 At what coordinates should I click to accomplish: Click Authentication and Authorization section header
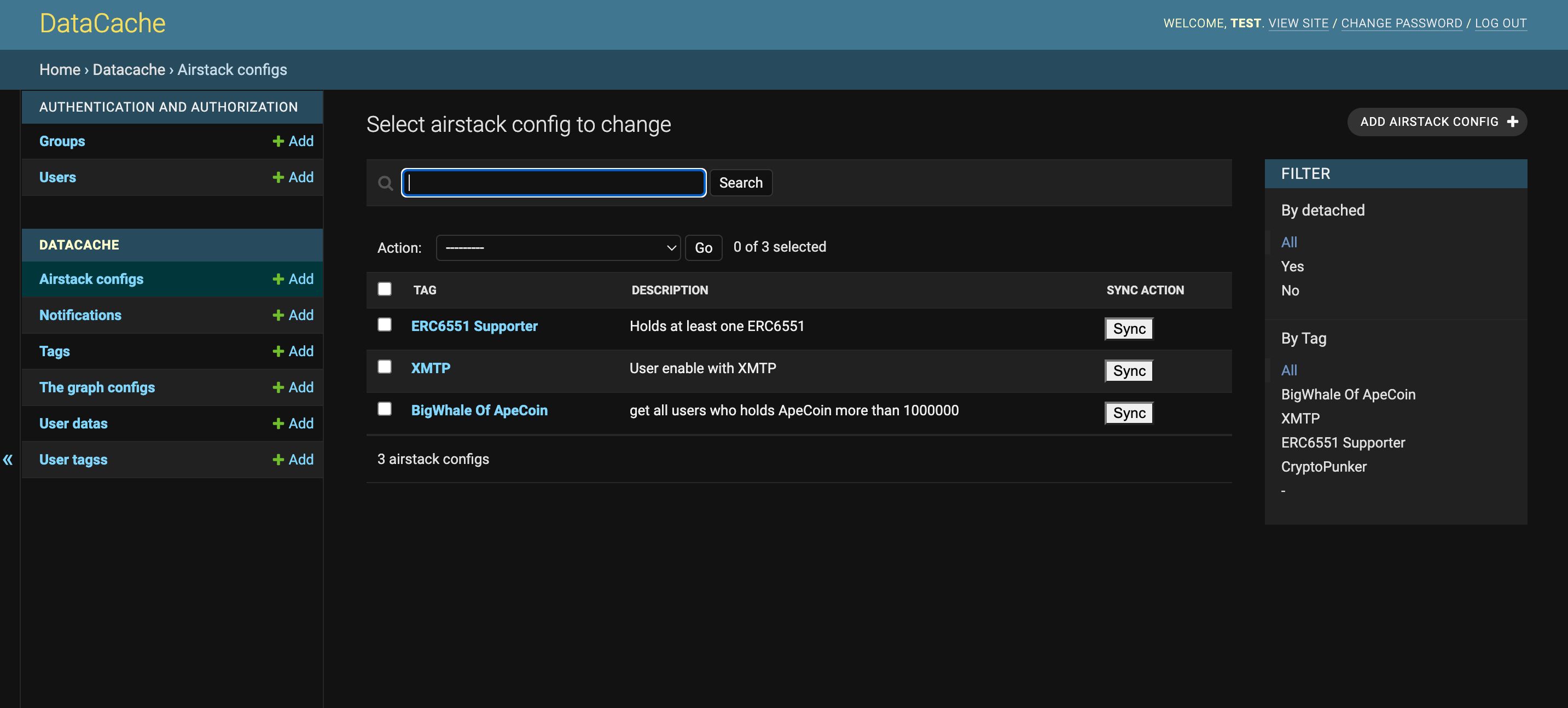(169, 107)
